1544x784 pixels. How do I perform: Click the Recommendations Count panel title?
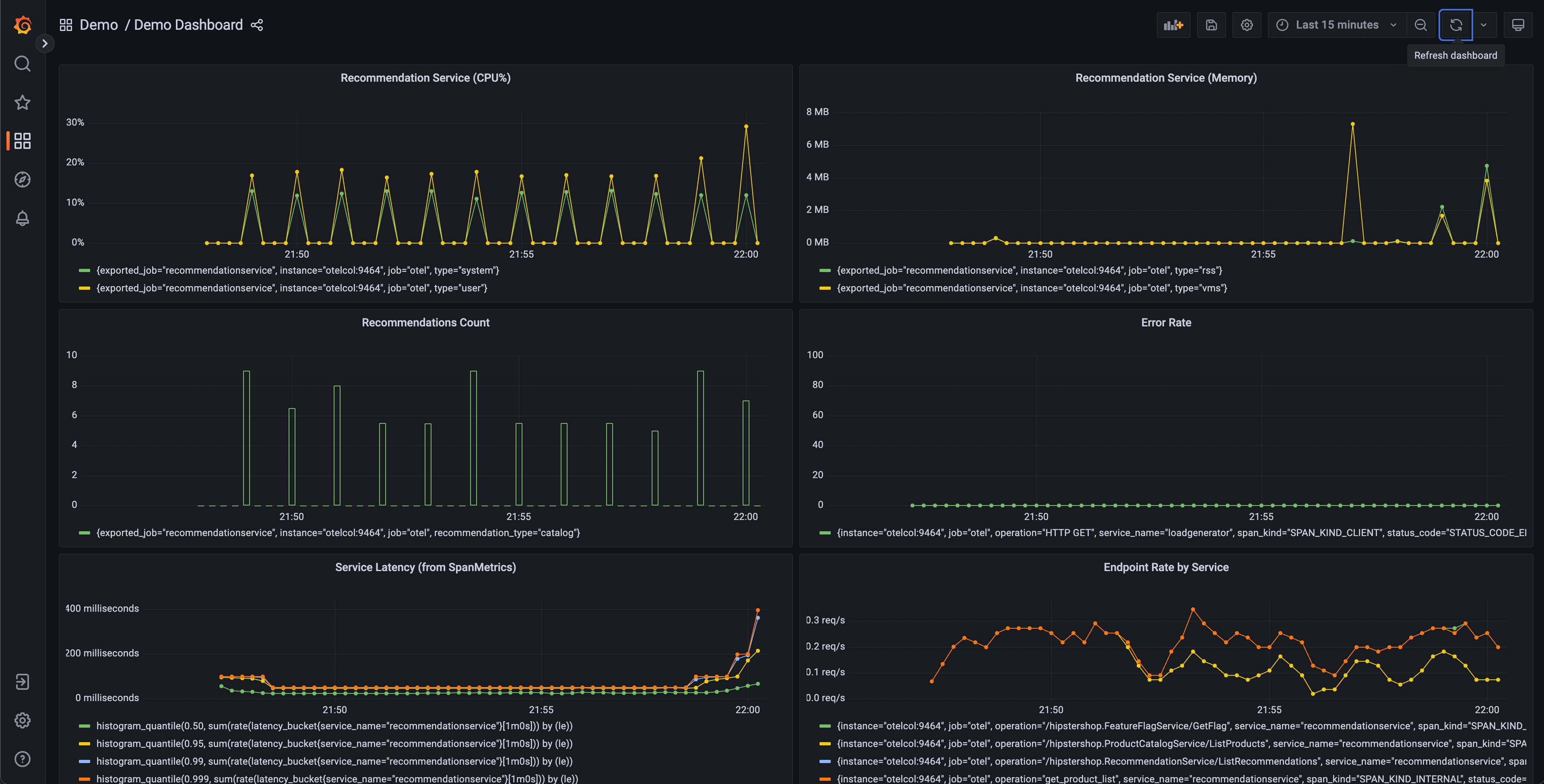tap(425, 322)
